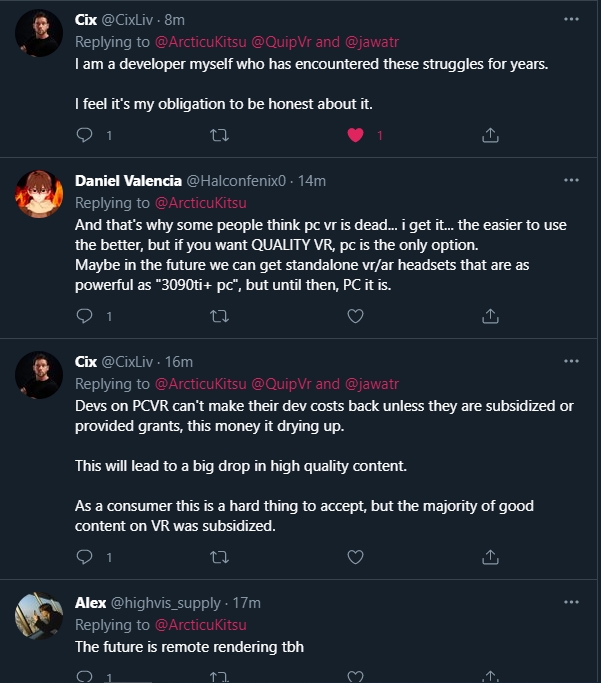Share Daniel Valencia's tweet
The height and width of the screenshot is (683, 601).
click(x=490, y=316)
